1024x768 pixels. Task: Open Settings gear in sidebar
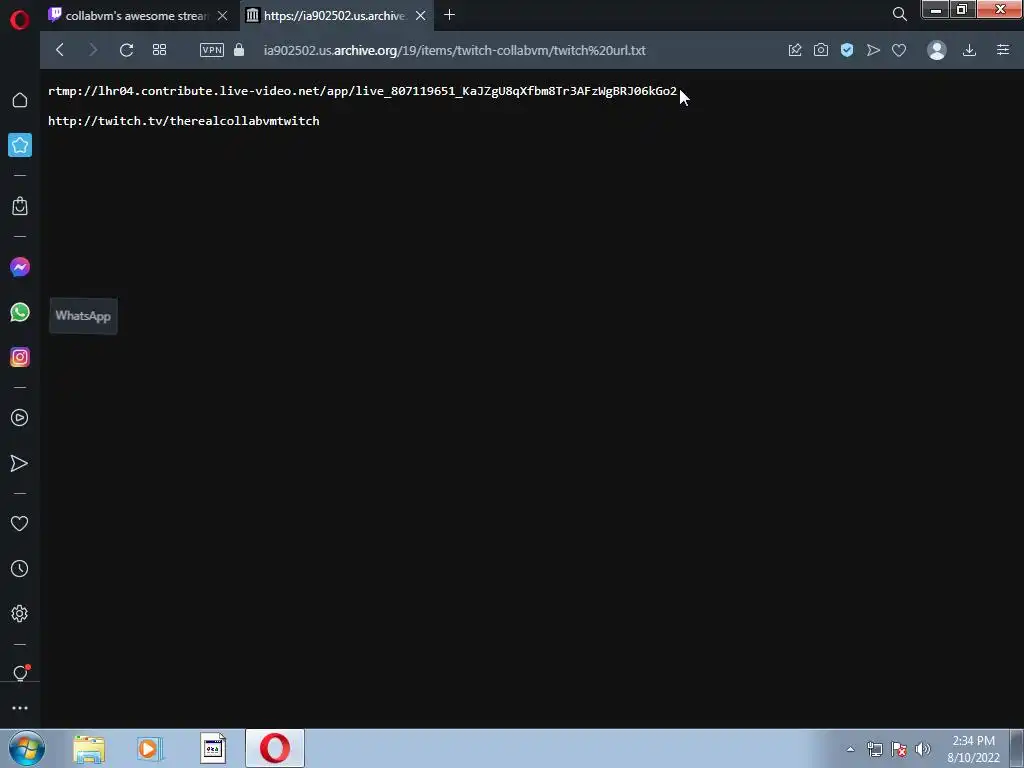[x=20, y=614]
